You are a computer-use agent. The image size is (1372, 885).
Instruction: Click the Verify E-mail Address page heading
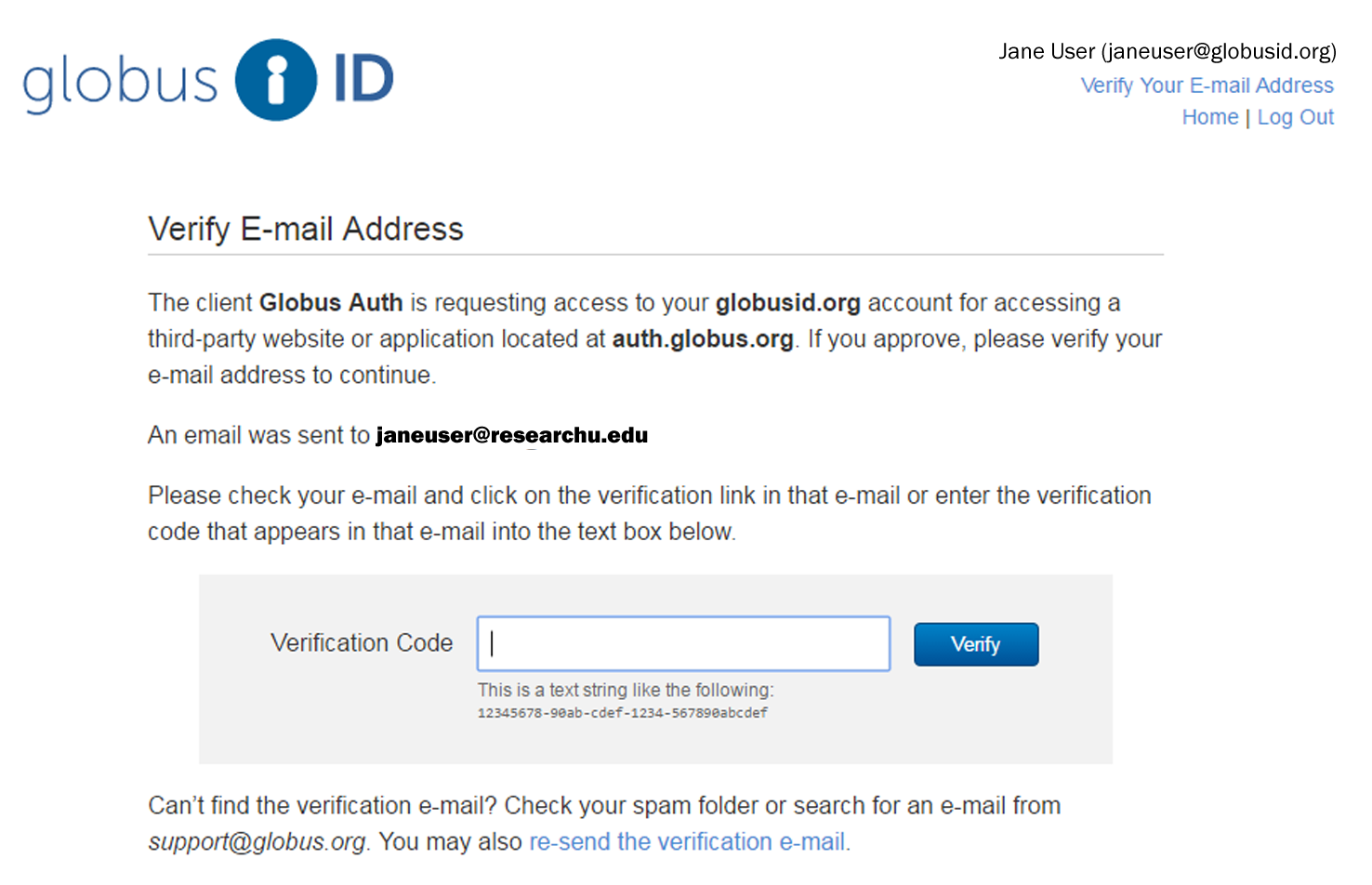point(305,229)
